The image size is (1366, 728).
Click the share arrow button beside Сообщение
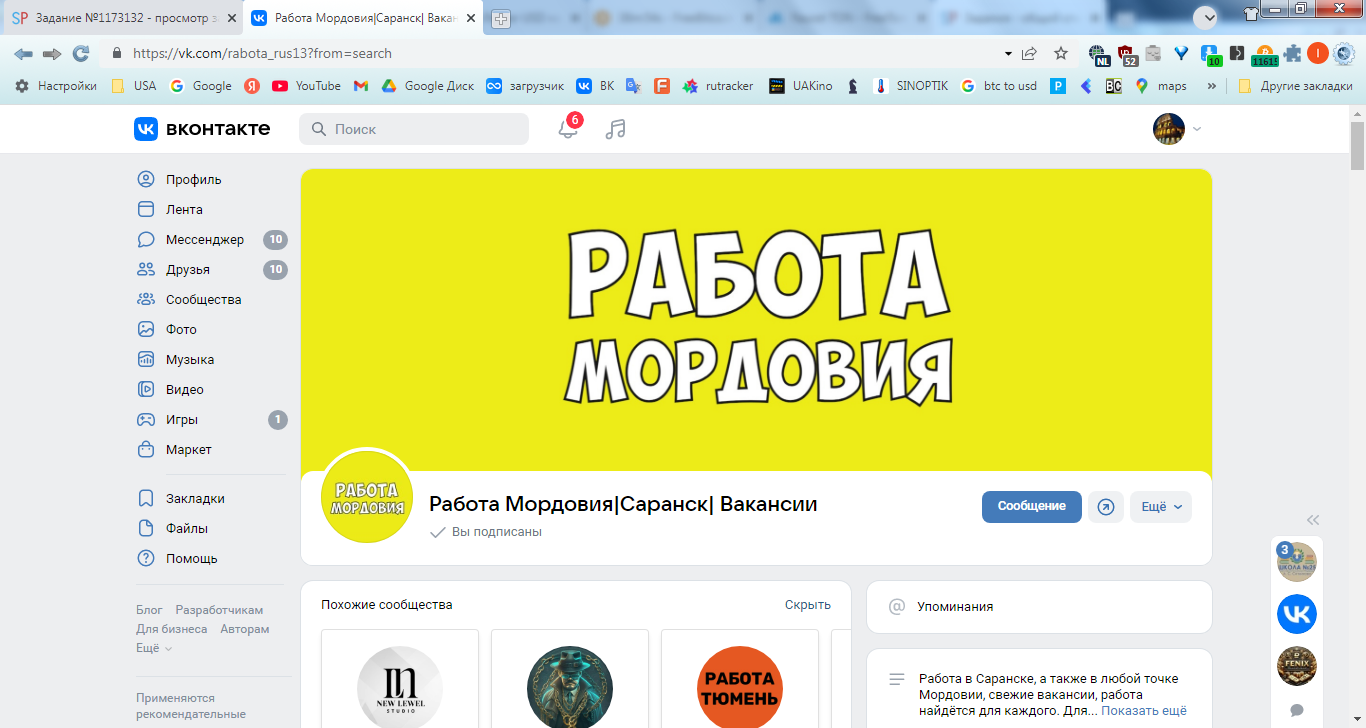[x=1106, y=507]
